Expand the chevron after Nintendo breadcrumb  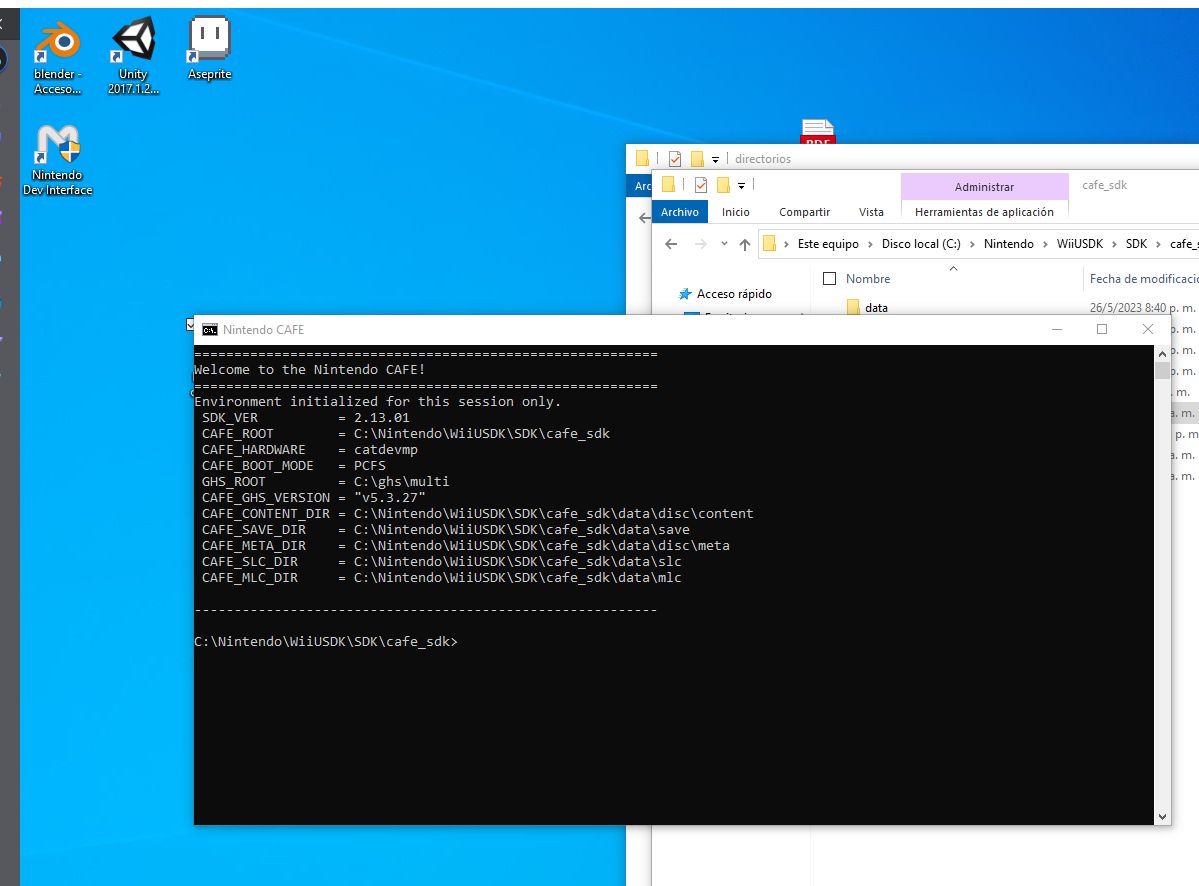(1045, 244)
